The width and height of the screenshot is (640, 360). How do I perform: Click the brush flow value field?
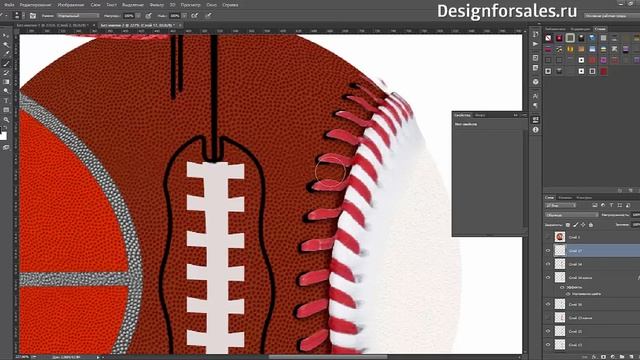point(175,16)
